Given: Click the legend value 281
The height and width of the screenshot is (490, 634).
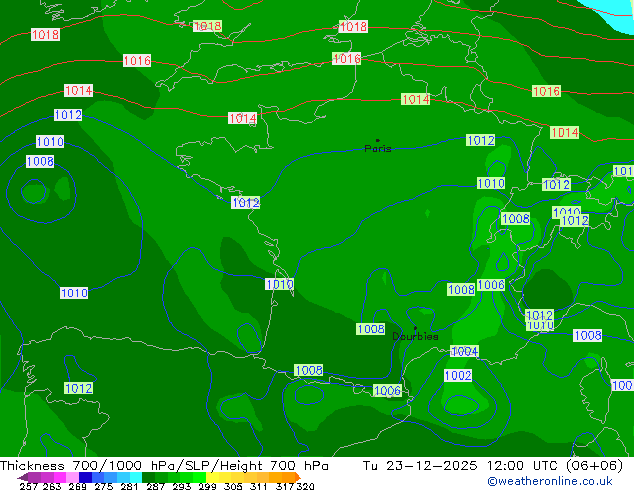Looking at the screenshot, I should point(129,486).
